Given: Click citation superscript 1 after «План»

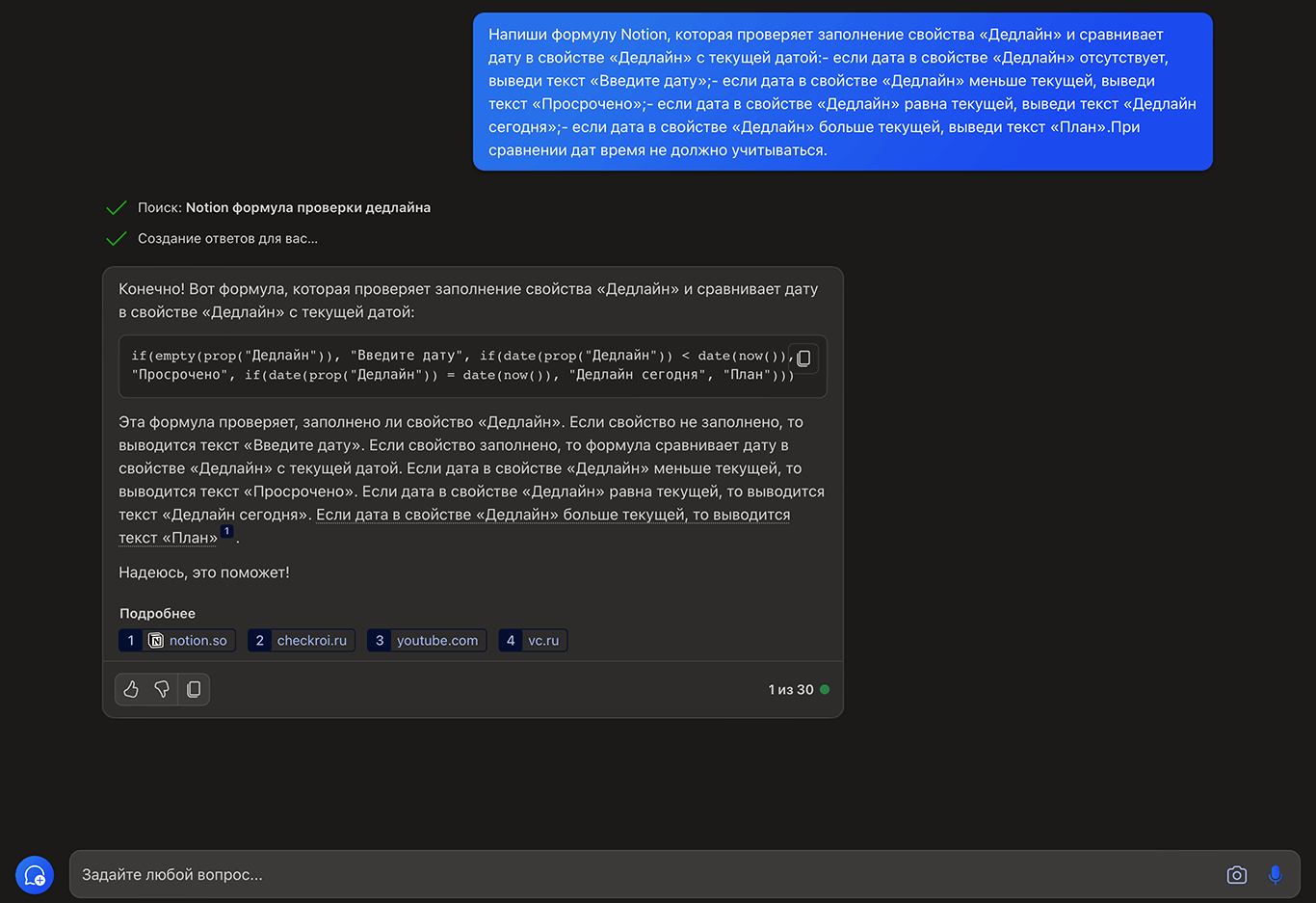Looking at the screenshot, I should pos(226,532).
